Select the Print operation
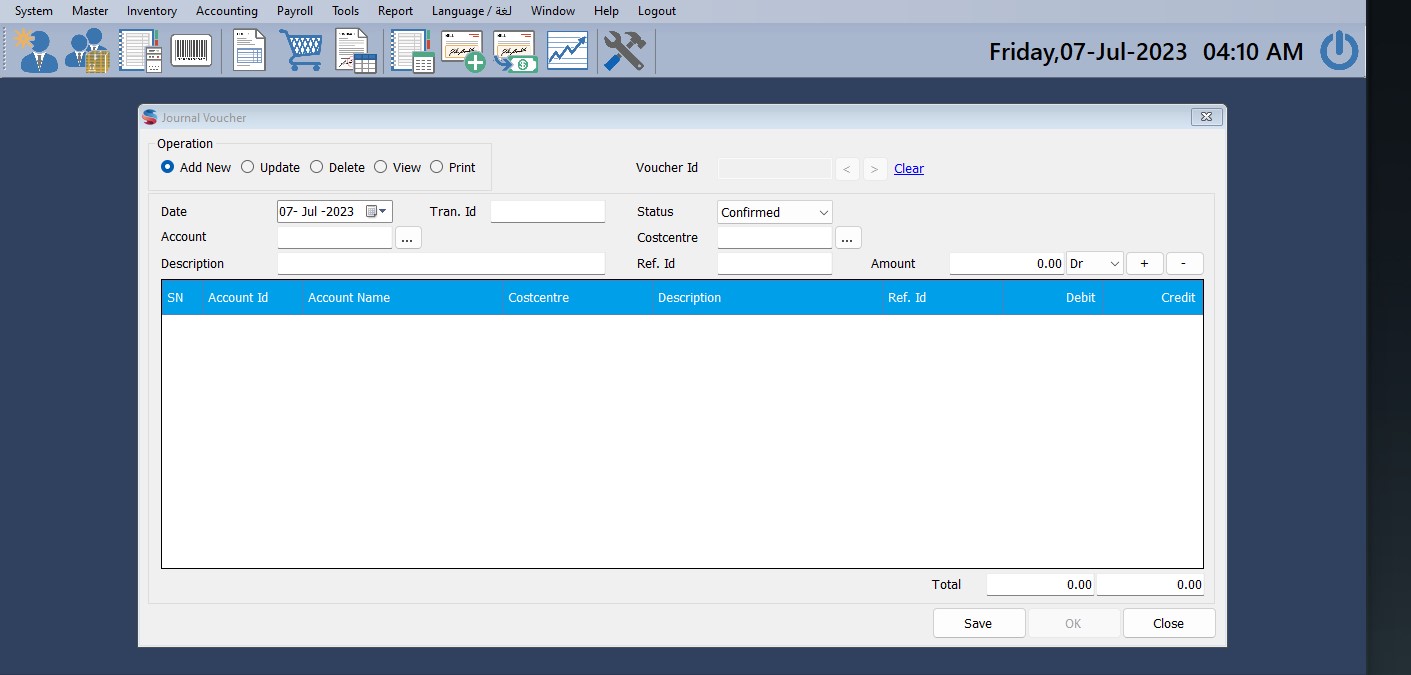Image resolution: width=1411 pixels, height=675 pixels. 452,167
